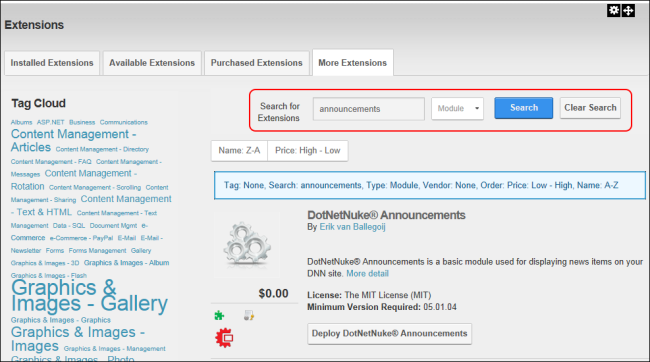Click the document icon beside puzzle piece
The height and width of the screenshot is (362, 650).
click(x=249, y=316)
